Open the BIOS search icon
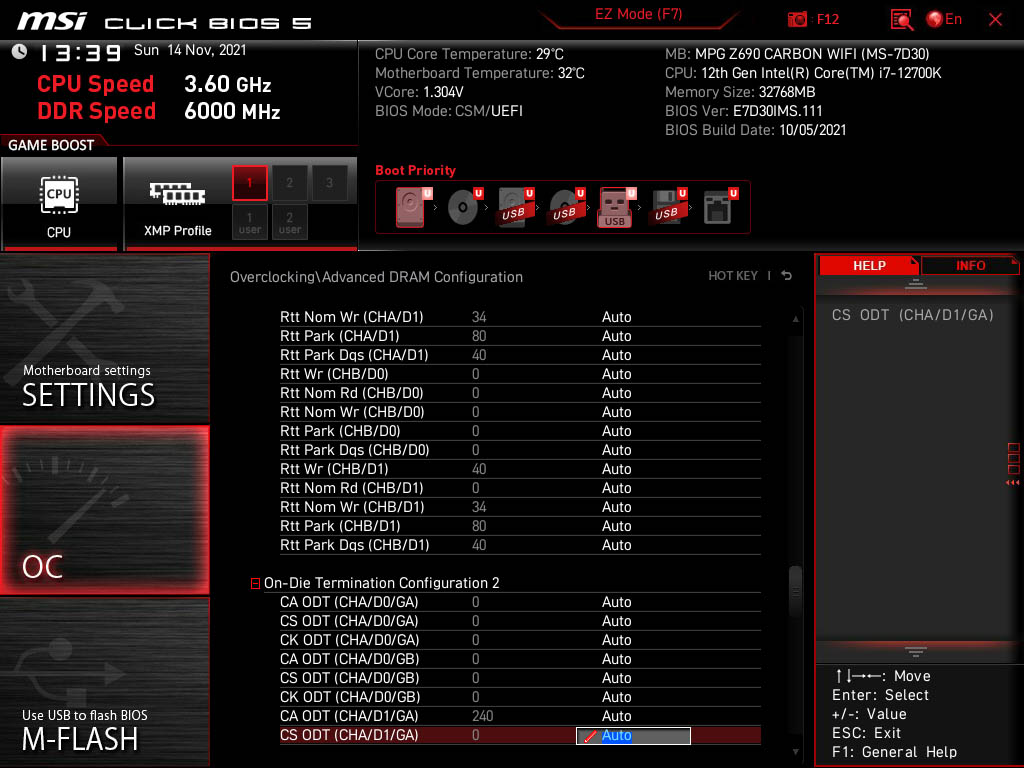The height and width of the screenshot is (768, 1024). [902, 19]
